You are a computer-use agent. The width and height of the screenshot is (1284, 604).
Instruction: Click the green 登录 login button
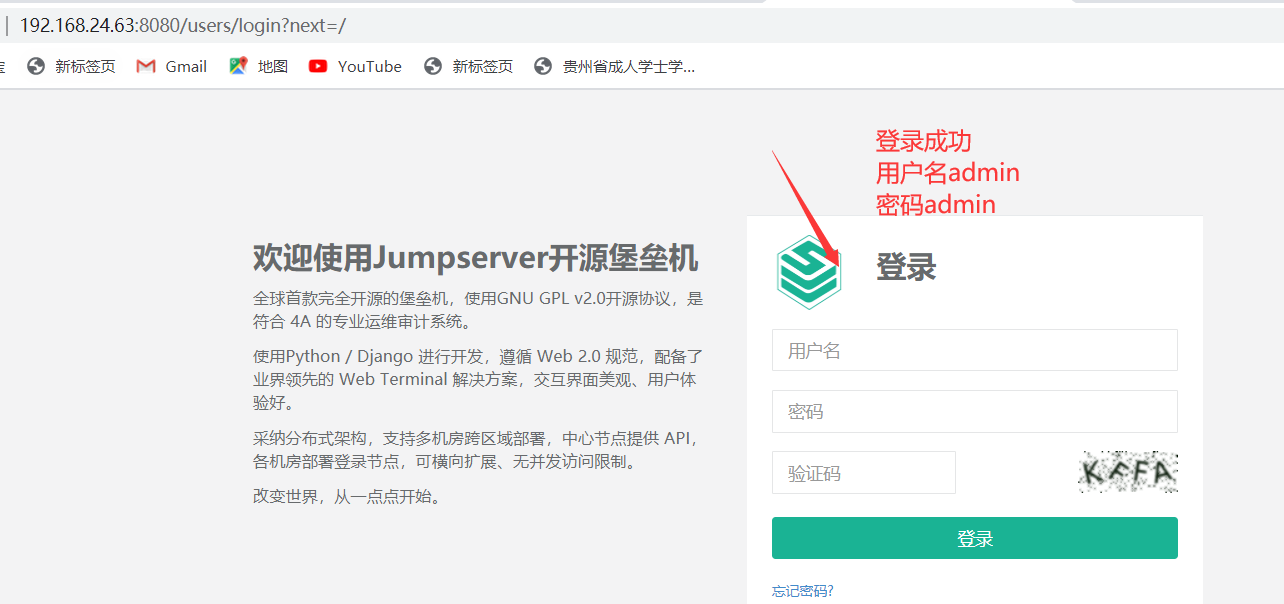[974, 538]
